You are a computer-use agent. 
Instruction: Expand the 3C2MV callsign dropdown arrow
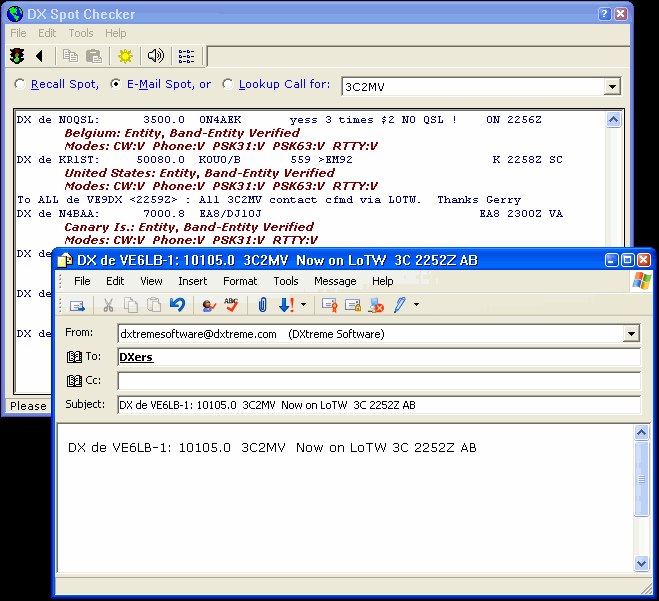pos(612,87)
